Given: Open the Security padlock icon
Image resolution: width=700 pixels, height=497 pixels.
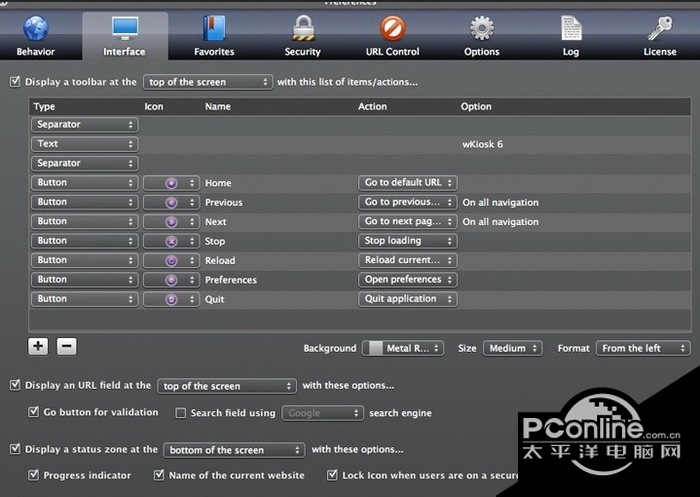Looking at the screenshot, I should pyautogui.click(x=303, y=29).
